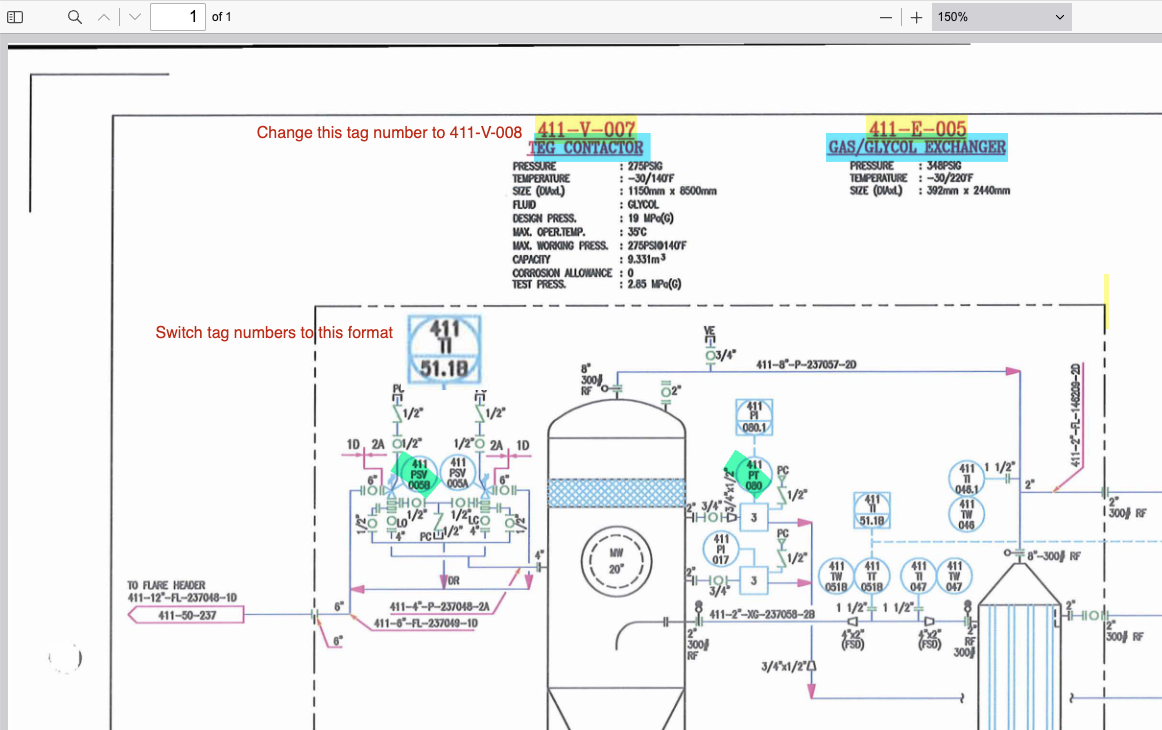
Task: Zoom in using the plus button
Action: (x=916, y=17)
